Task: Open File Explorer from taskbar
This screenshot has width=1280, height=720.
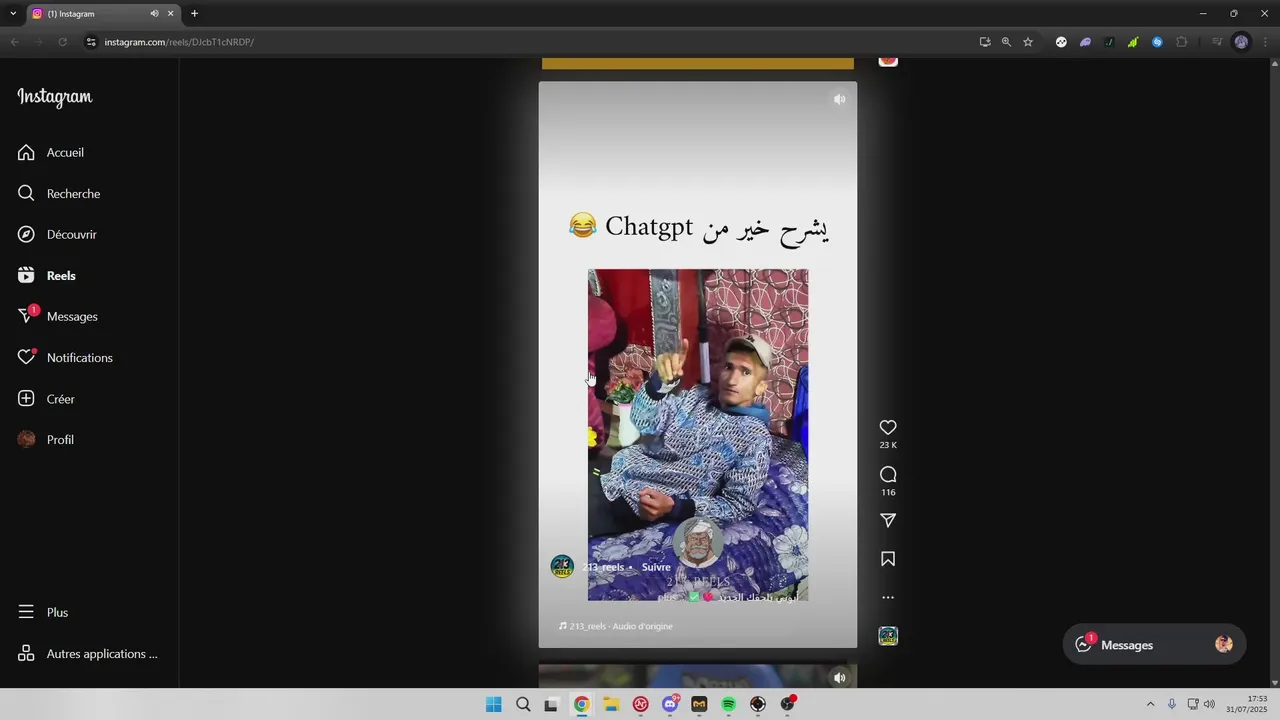Action: coord(610,705)
